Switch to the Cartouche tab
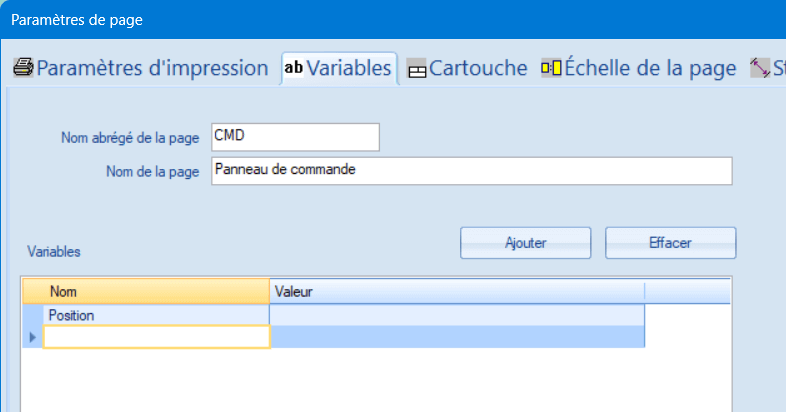Screen dimensions: 786x412 click(x=478, y=68)
